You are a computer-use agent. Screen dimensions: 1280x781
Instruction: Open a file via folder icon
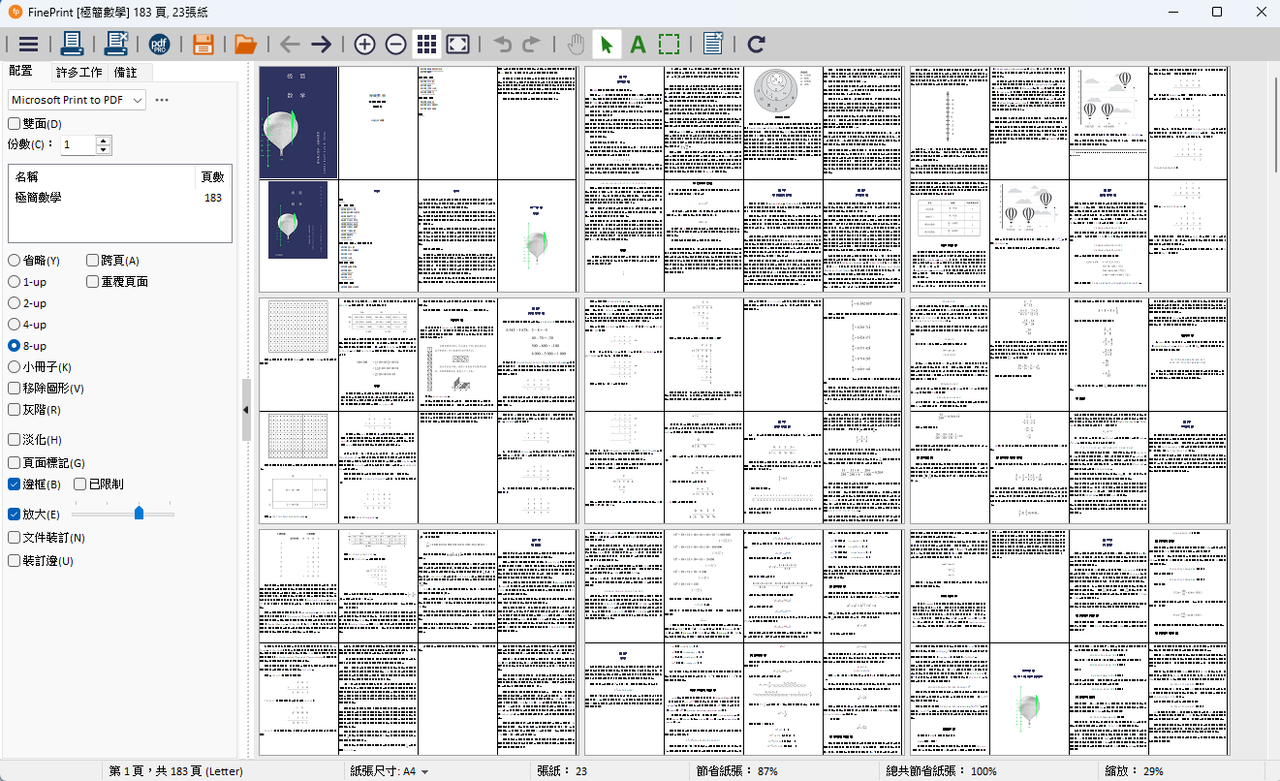pos(246,44)
